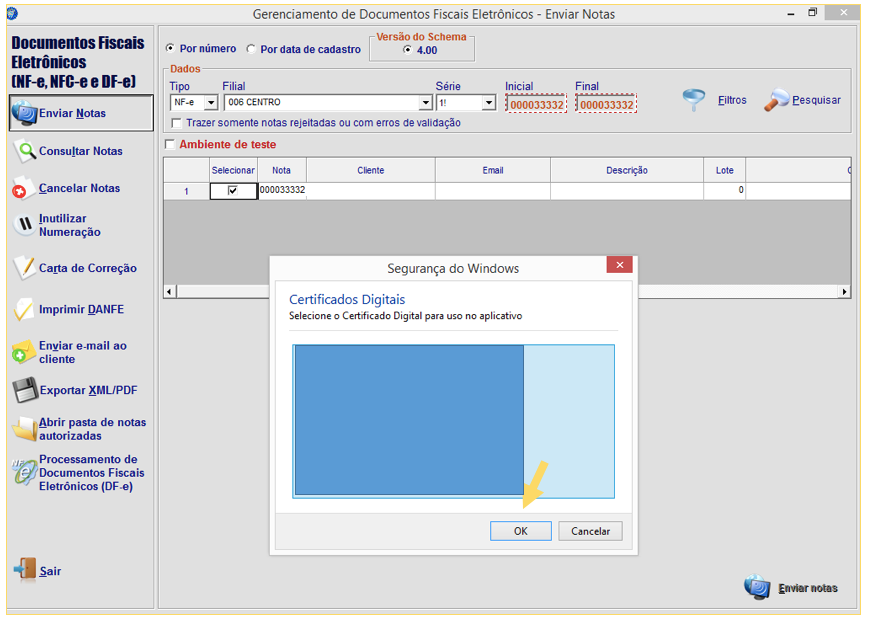Viewport: 869px width, 619px height.
Task: Click Cancelar in Segurança do Windows dialog
Action: [x=590, y=531]
